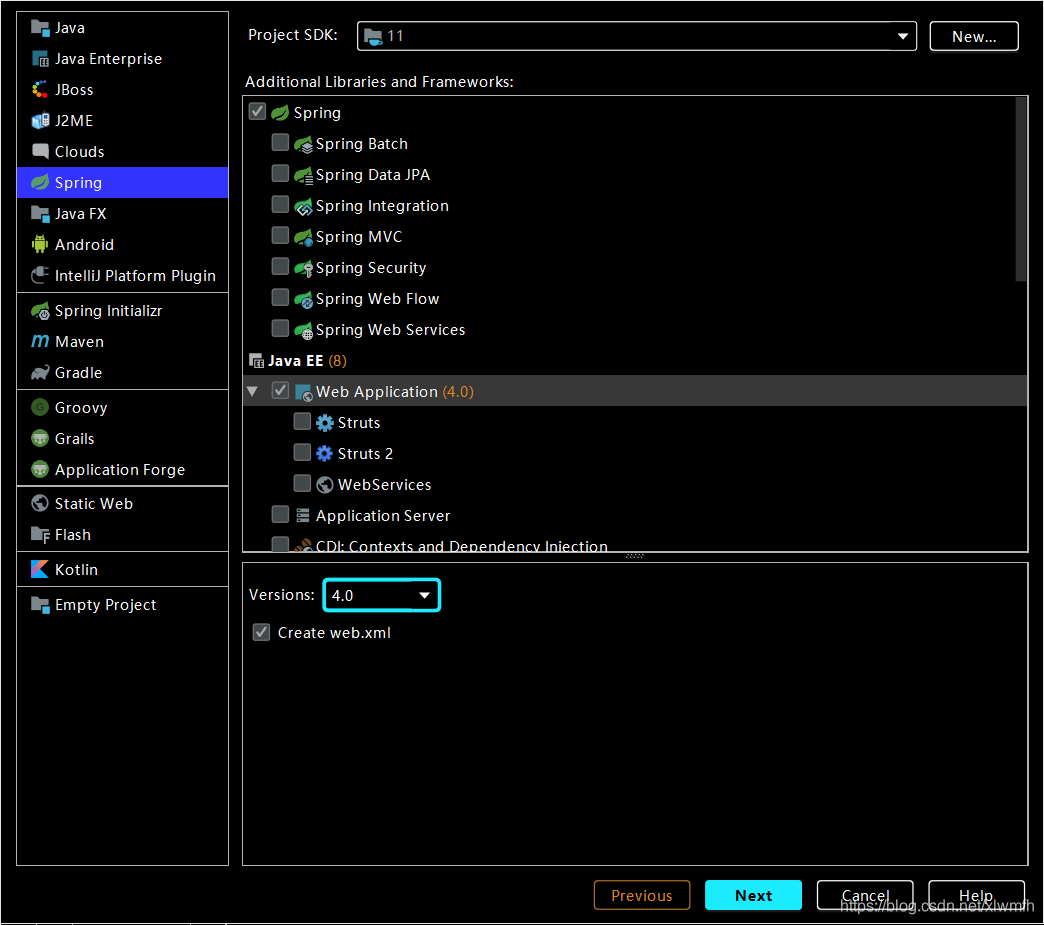Check the Application Server checkbox
Viewport: 1044px width, 925px height.
(x=280, y=514)
